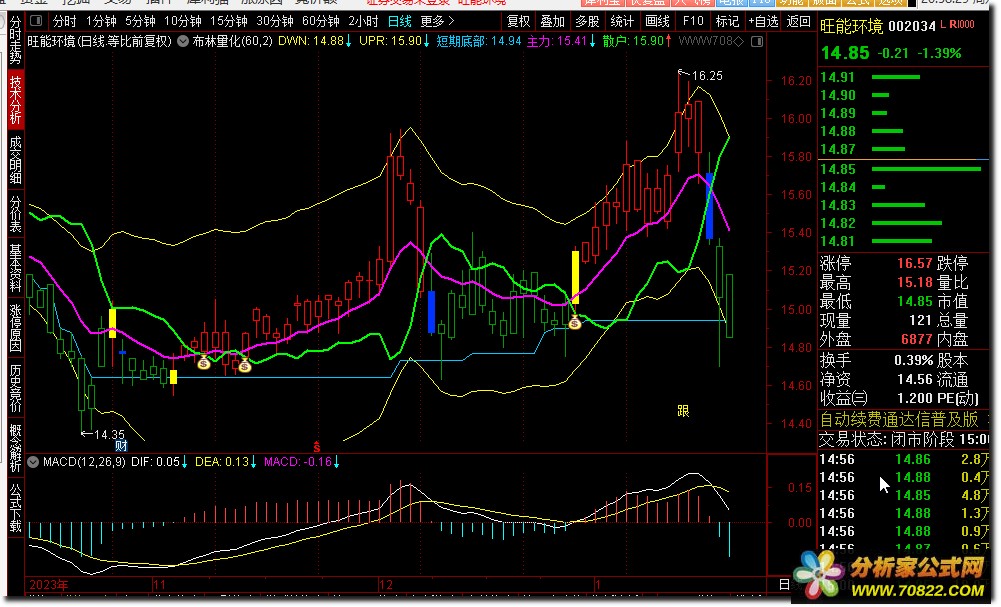Click the 财 marker icon below the chart

pyautogui.click(x=120, y=447)
